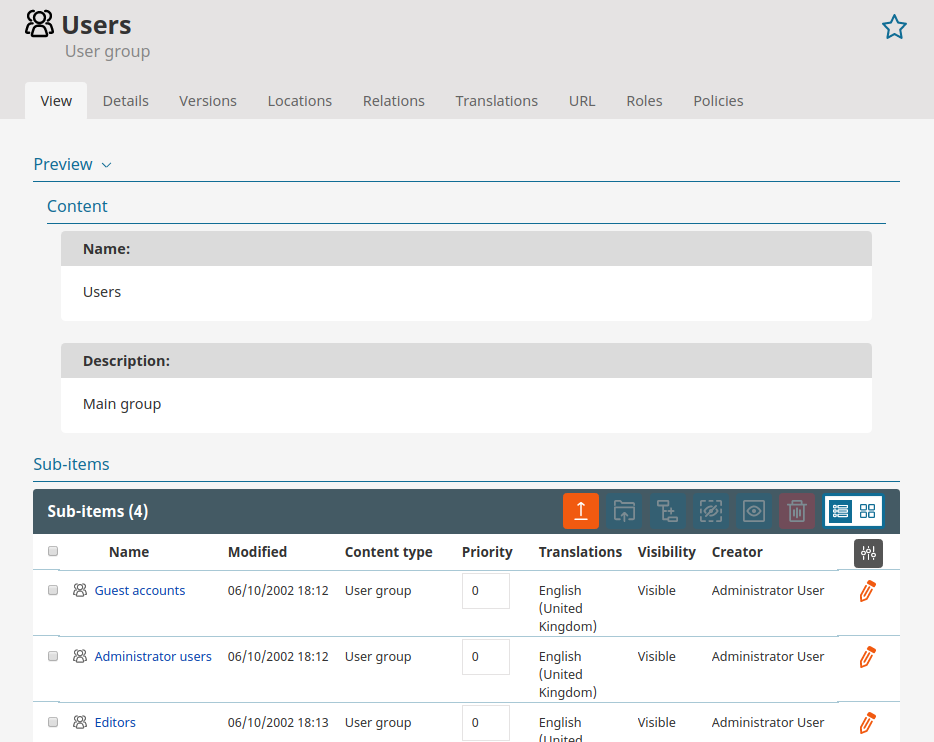The image size is (934, 742).
Task: Click the Content section heading
Action: click(x=77, y=206)
